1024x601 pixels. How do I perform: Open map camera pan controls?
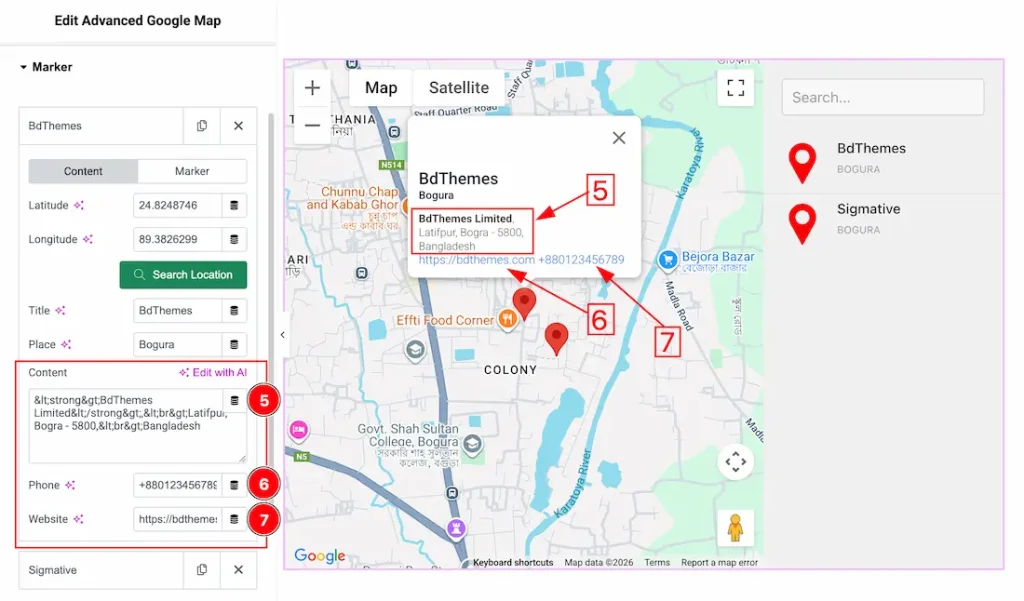[x=735, y=461]
